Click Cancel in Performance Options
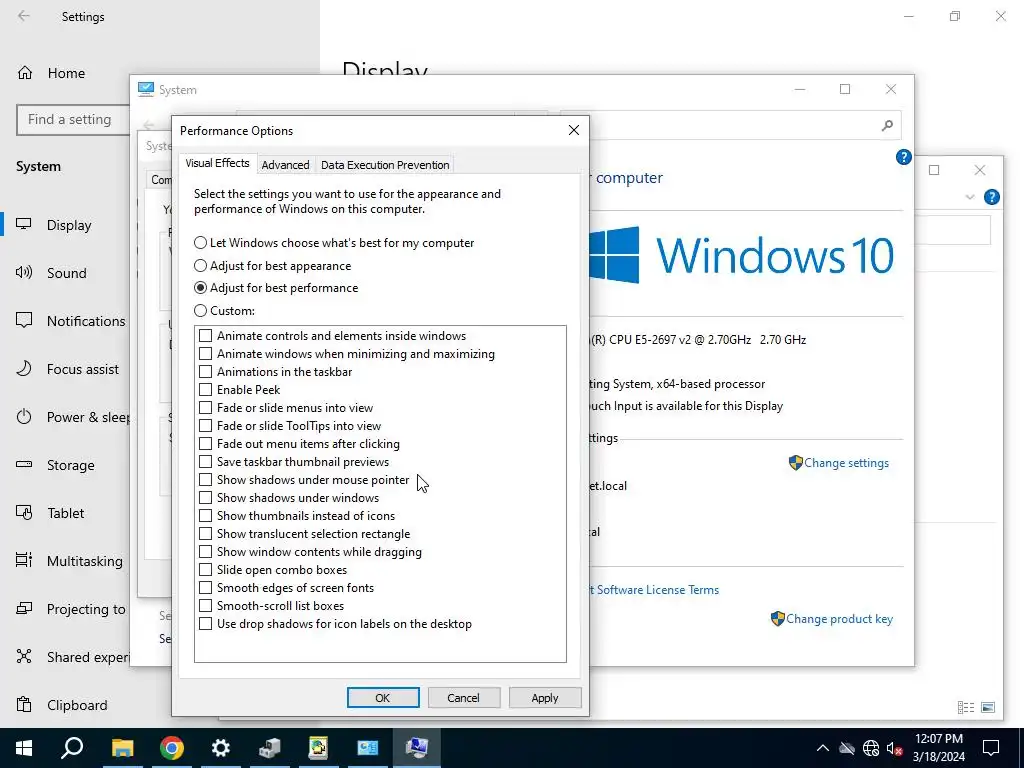Viewport: 1024px width, 768px height. coord(464,697)
